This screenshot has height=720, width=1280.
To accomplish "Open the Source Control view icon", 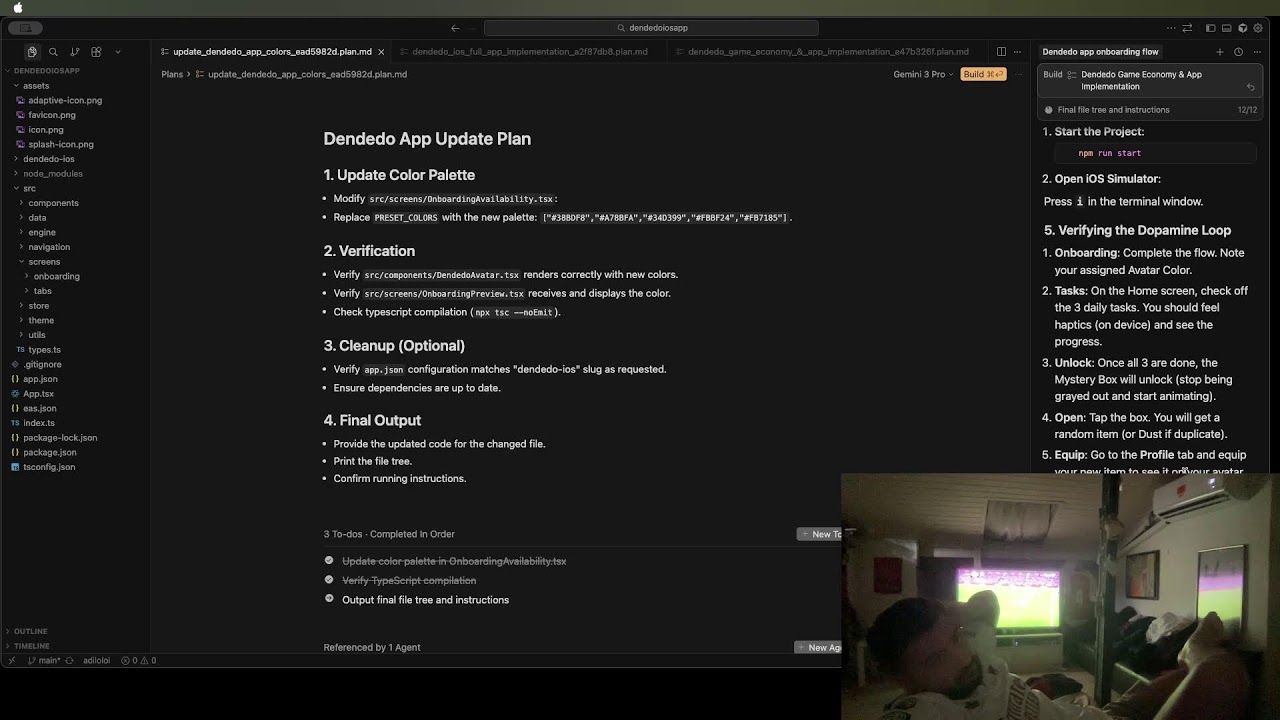I will pyautogui.click(x=75, y=51).
